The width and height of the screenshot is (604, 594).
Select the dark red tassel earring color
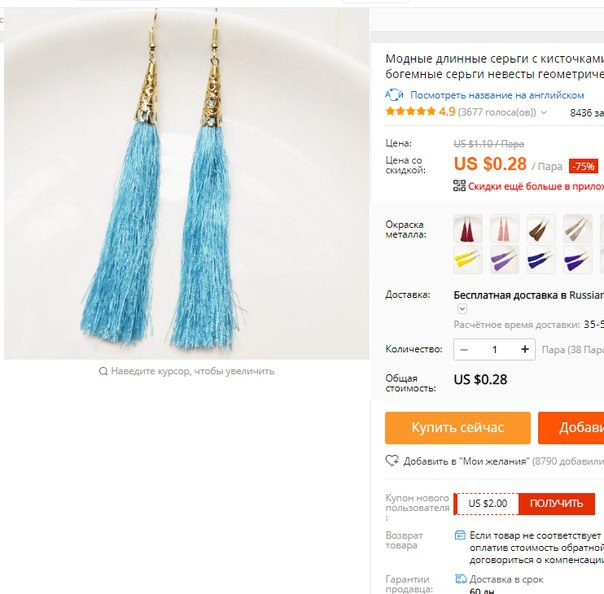click(x=468, y=228)
